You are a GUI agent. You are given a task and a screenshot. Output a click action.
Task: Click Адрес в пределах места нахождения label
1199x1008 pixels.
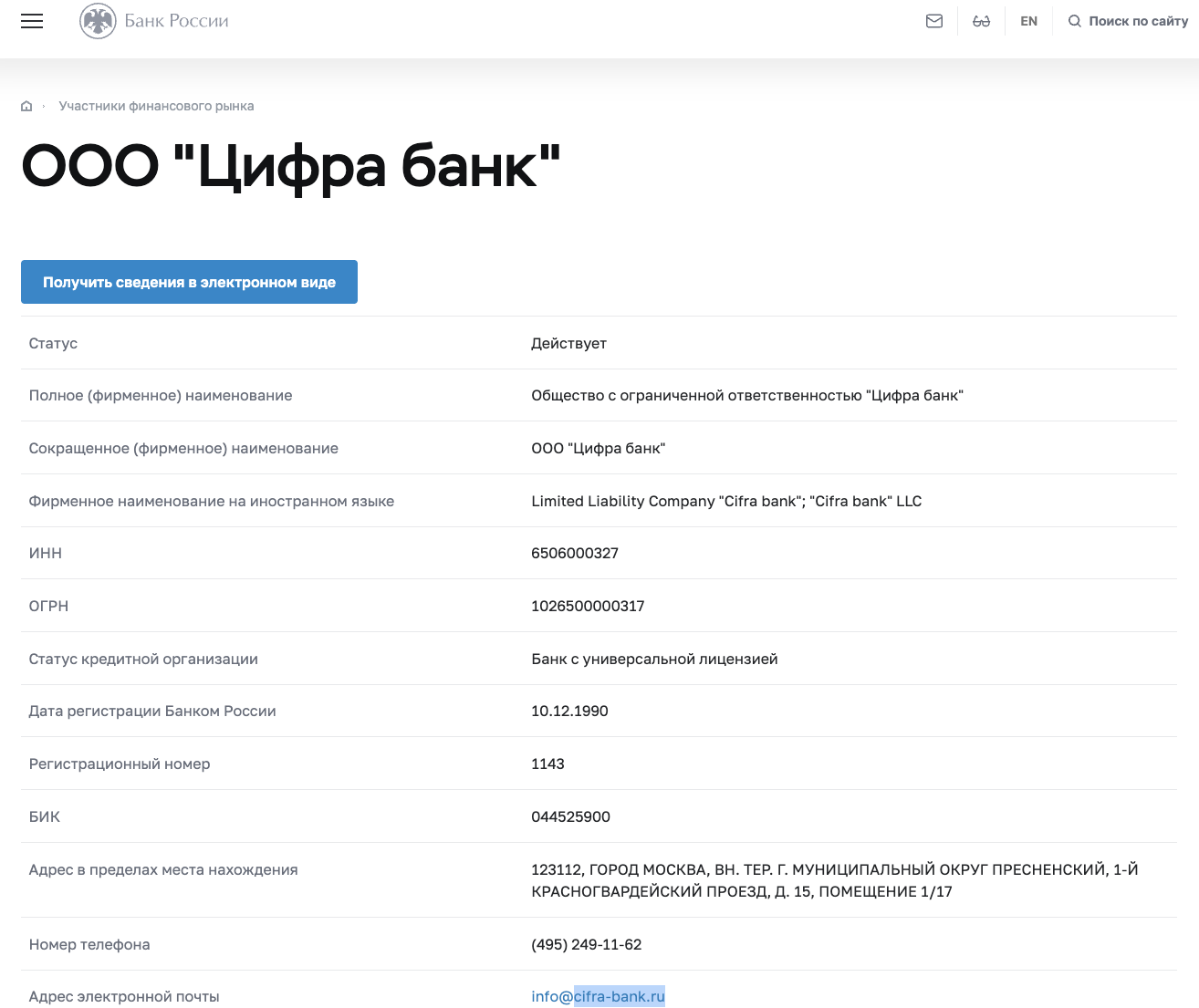(x=163, y=869)
